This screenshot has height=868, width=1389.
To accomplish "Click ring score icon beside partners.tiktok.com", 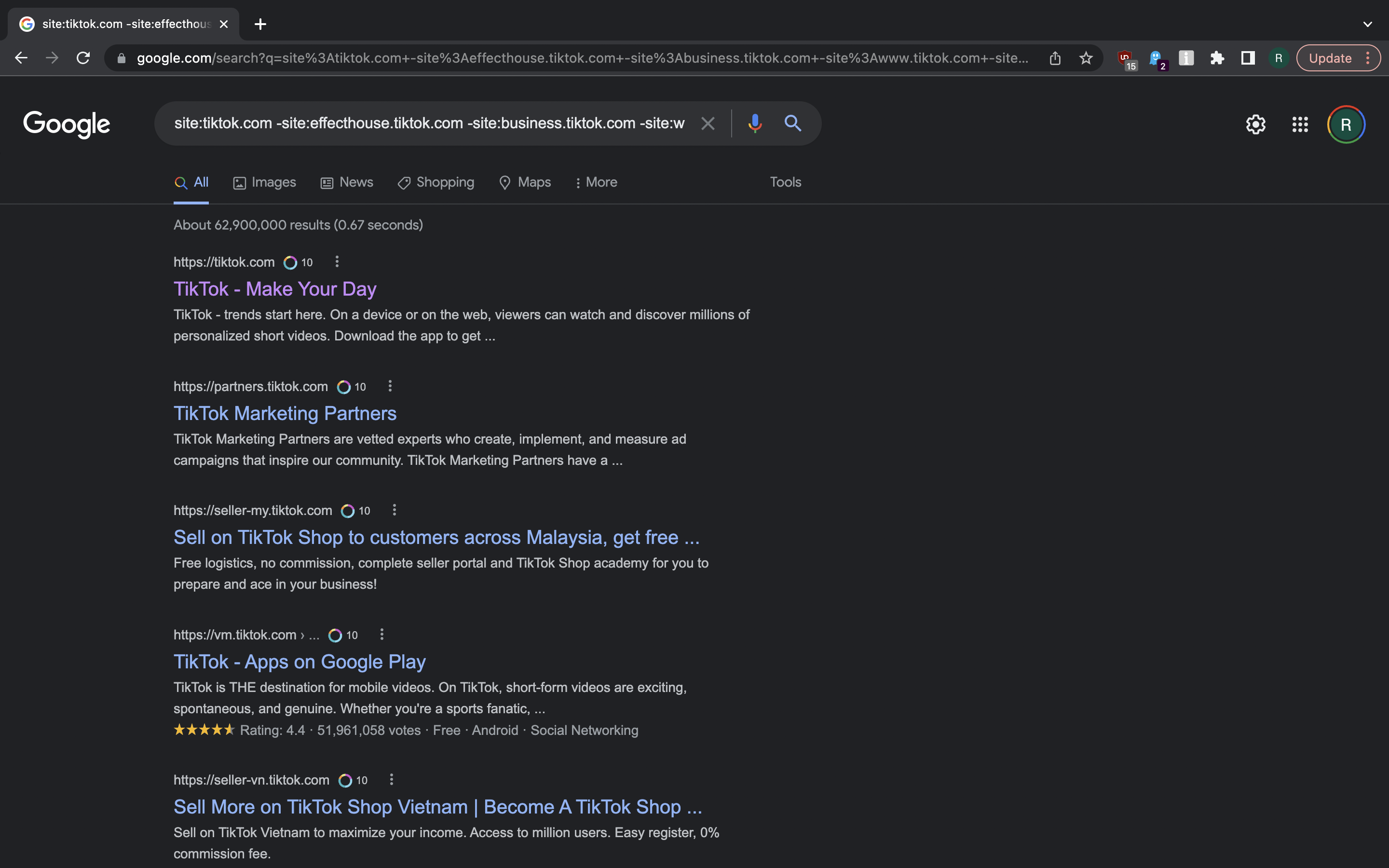I will coord(343,387).
